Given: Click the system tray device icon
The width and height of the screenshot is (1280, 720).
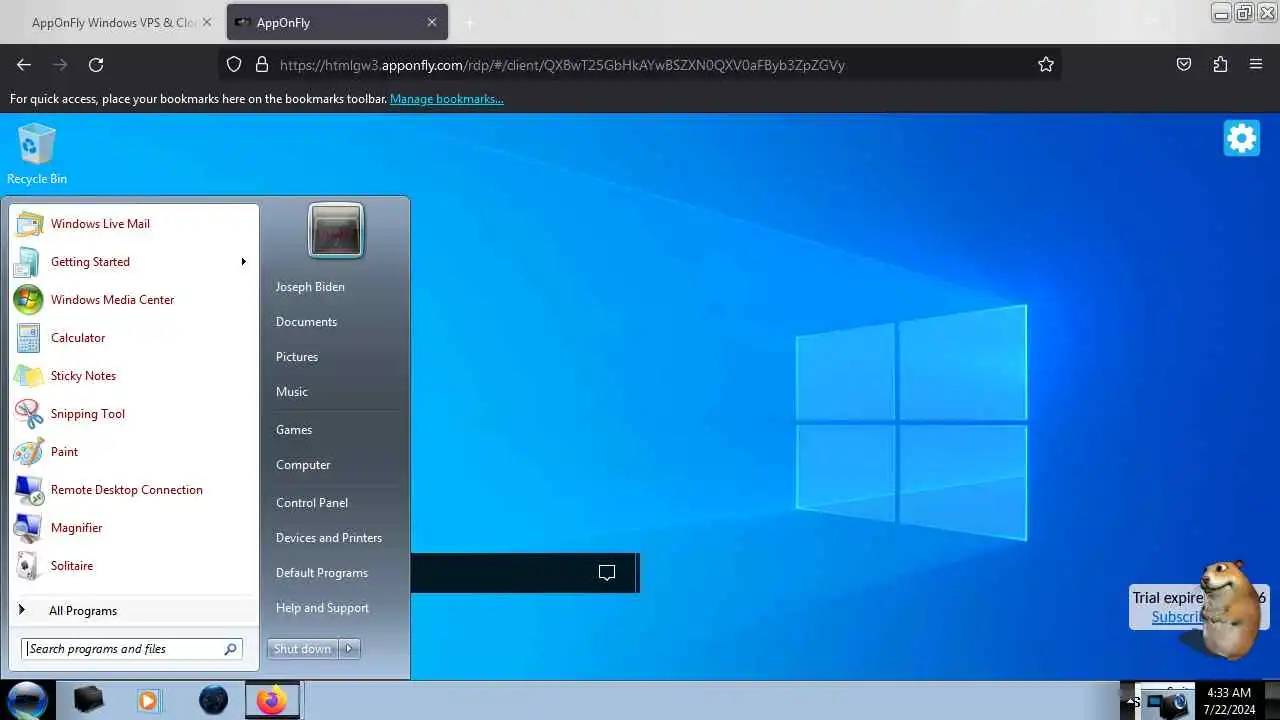Looking at the screenshot, I should (x=1166, y=703).
